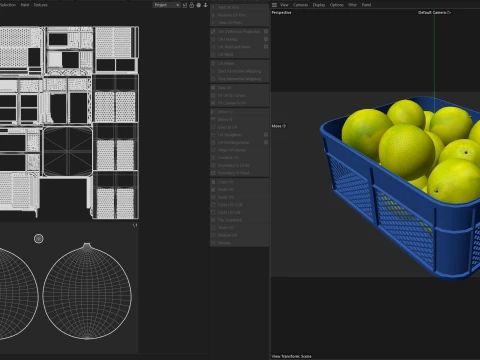This screenshot has width=480, height=360.
Task: Open settings gear for Set UVW from Projection
Action: (x=266, y=31)
